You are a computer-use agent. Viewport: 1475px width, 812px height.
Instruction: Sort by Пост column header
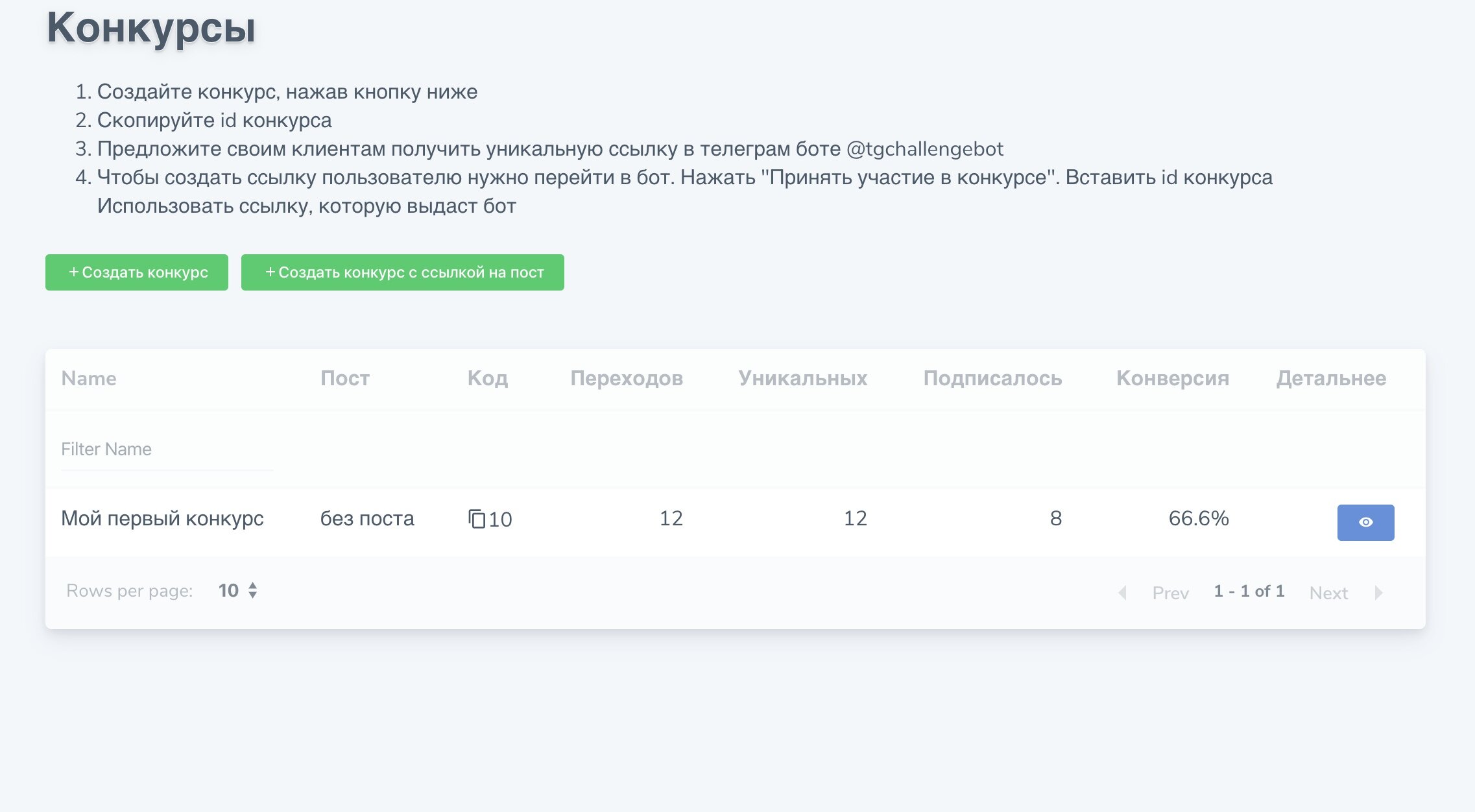[x=345, y=378]
